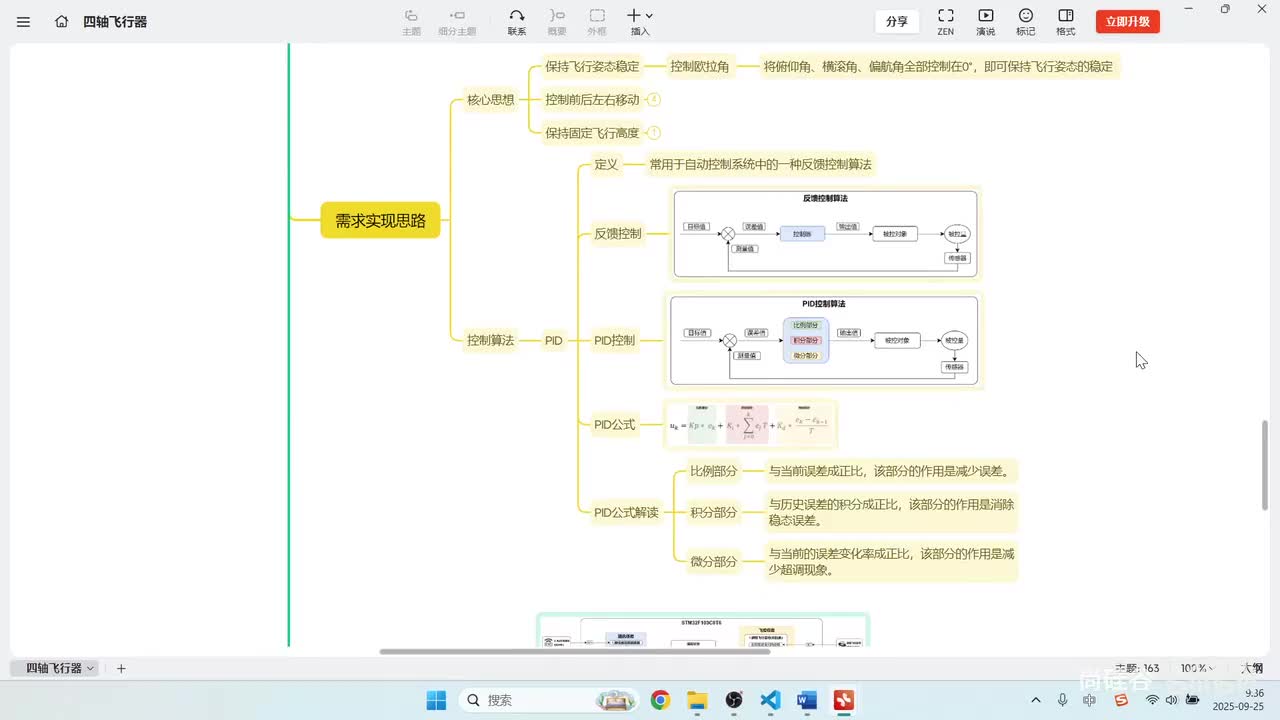Click the 分享 share button

tap(897, 21)
